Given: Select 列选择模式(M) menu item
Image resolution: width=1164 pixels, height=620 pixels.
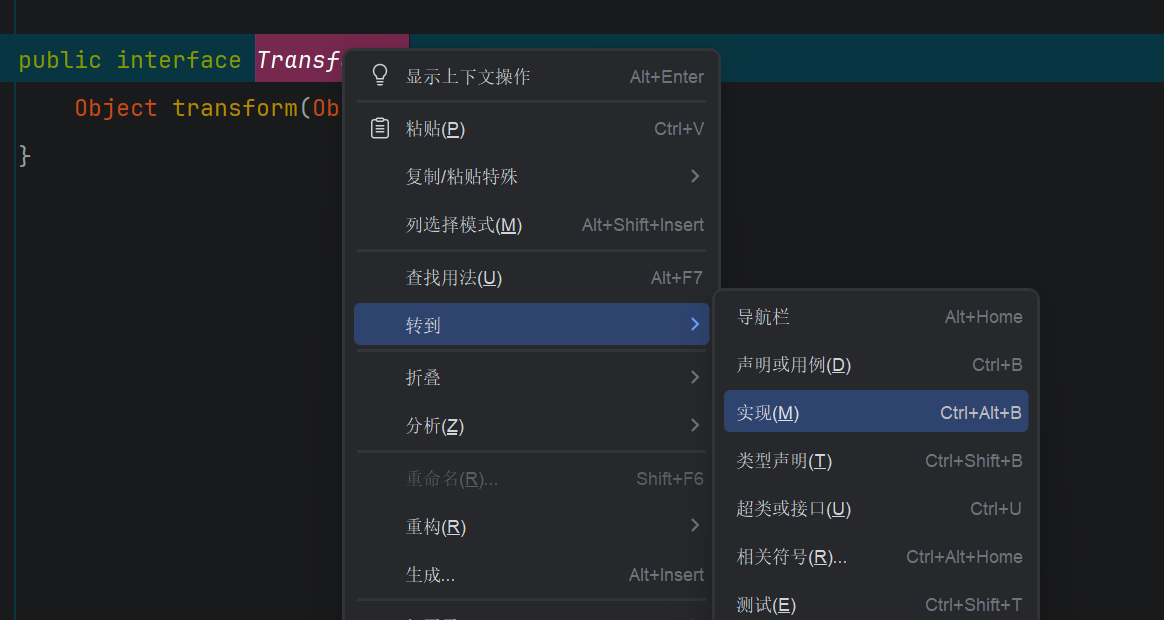Looking at the screenshot, I should [532, 225].
